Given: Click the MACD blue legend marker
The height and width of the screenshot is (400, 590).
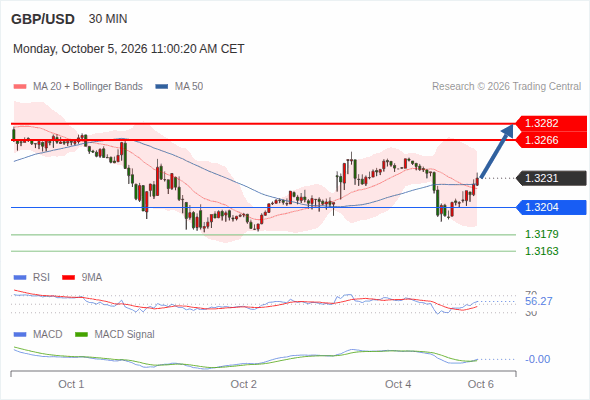Looking at the screenshot, I should (x=20, y=334).
